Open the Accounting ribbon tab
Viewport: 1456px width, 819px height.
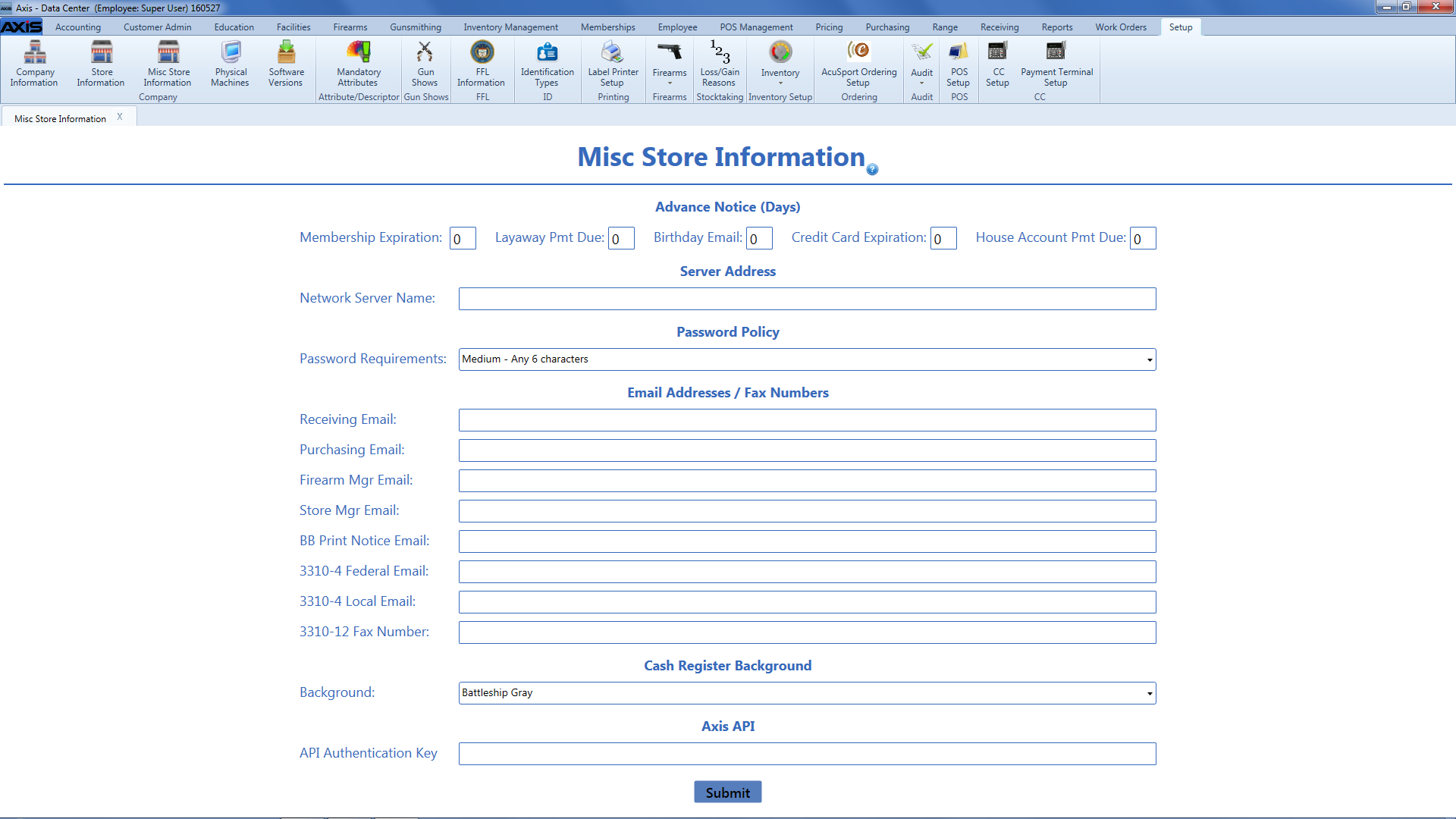point(78,27)
